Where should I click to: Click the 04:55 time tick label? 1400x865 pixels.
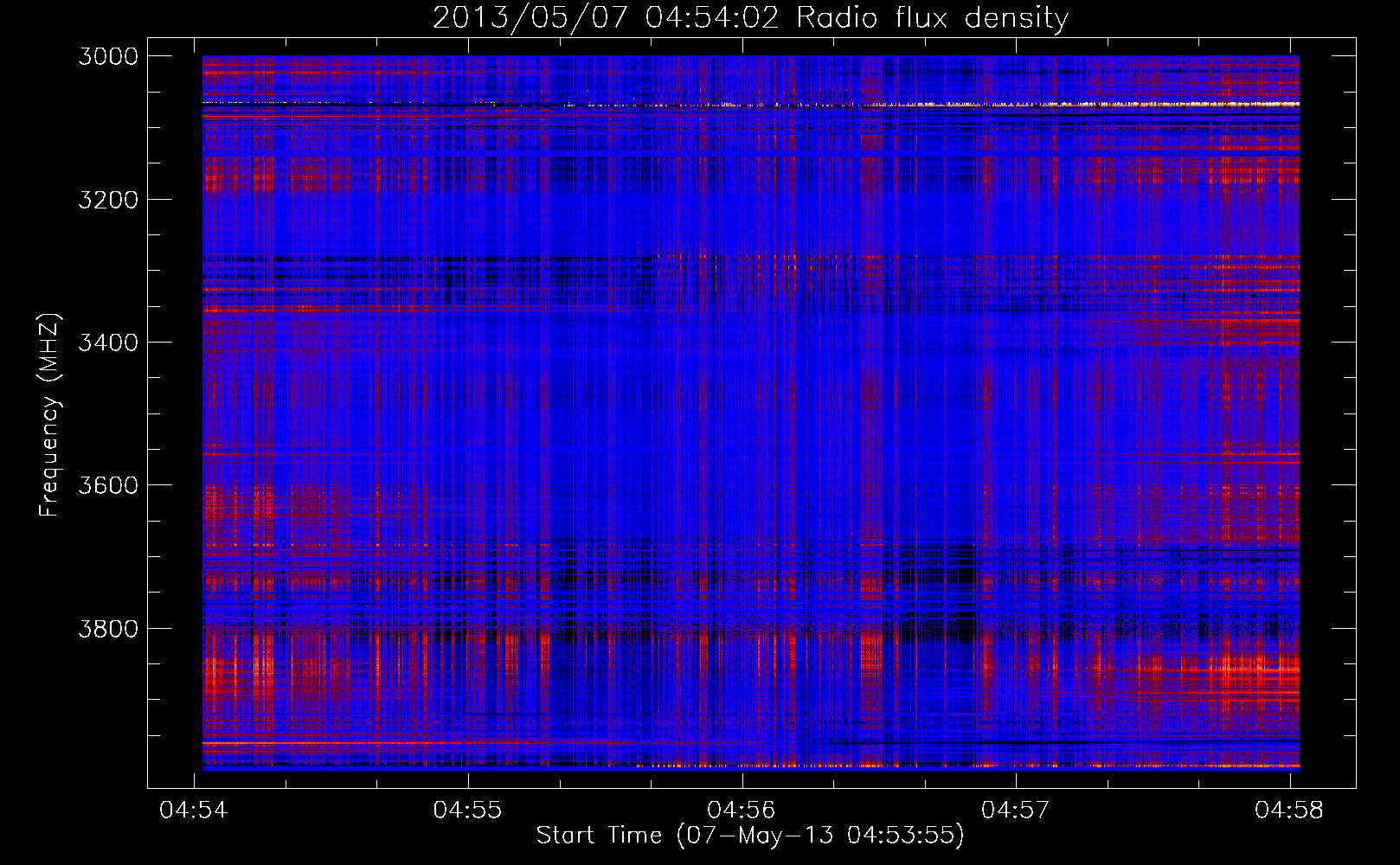pos(467,810)
